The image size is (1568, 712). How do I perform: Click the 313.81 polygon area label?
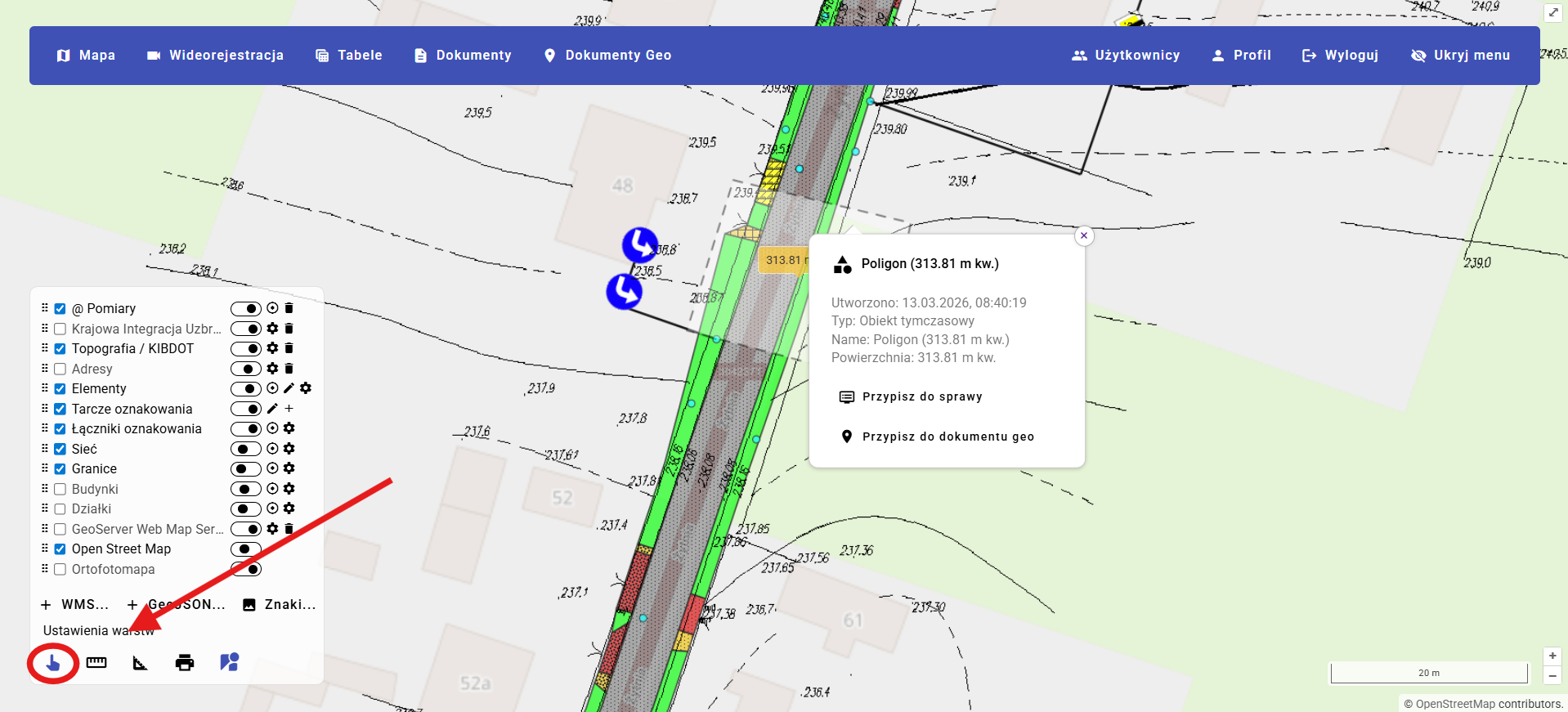[x=784, y=261]
